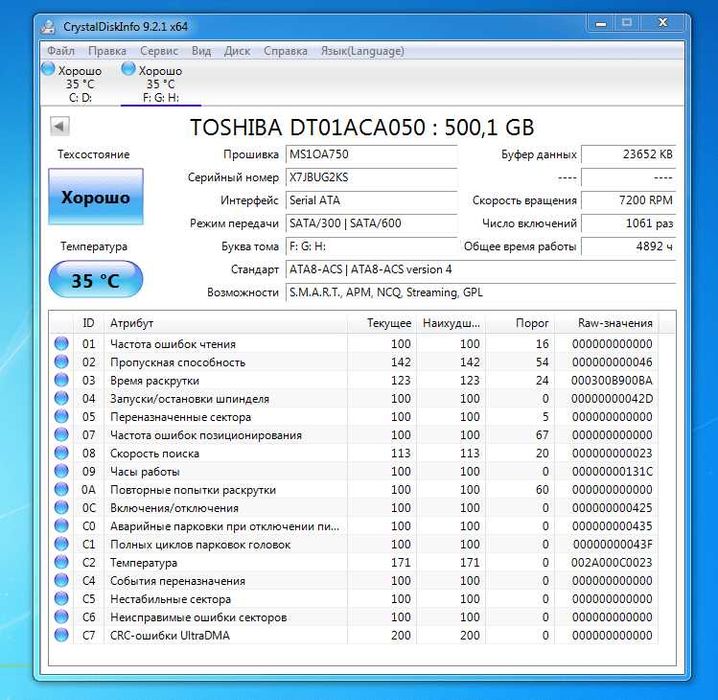Click the total hours field 4892 ч
This screenshot has width=718, height=700.
coord(629,246)
